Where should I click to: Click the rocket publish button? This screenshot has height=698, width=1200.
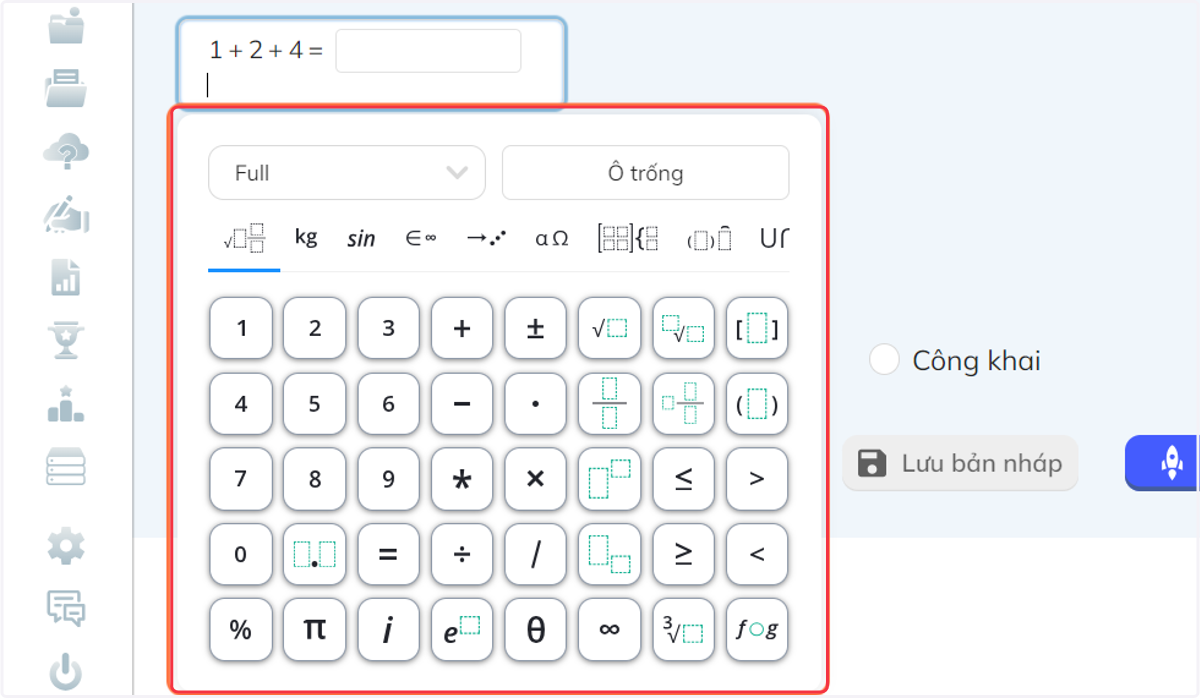point(1163,462)
